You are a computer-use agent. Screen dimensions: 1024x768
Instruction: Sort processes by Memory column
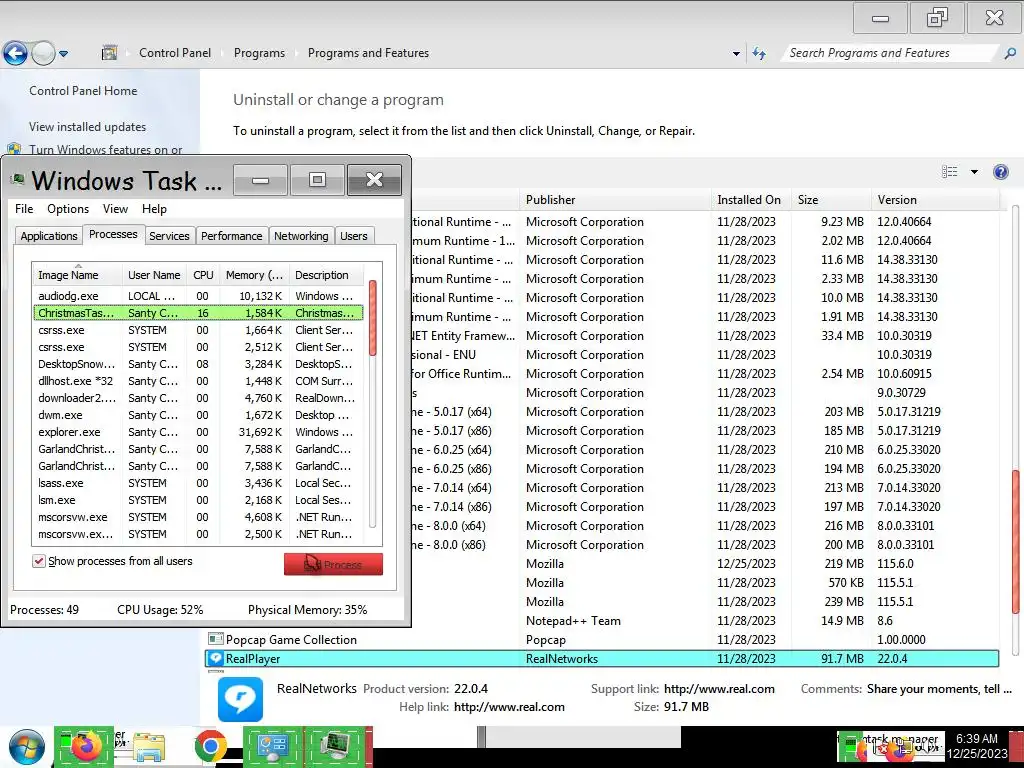click(254, 275)
